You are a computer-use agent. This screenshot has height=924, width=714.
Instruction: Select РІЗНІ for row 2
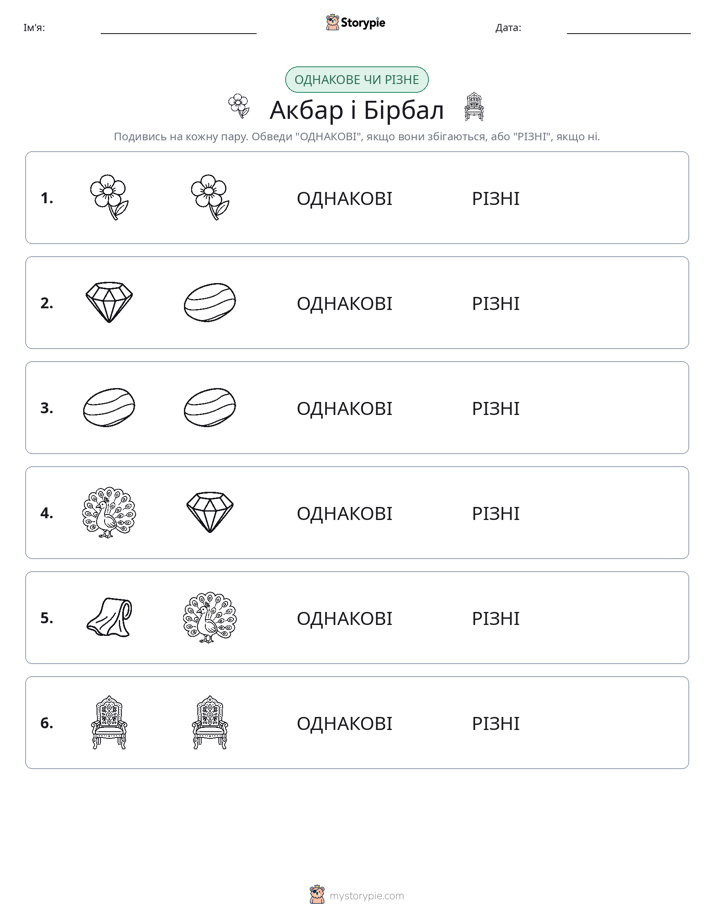(x=495, y=303)
